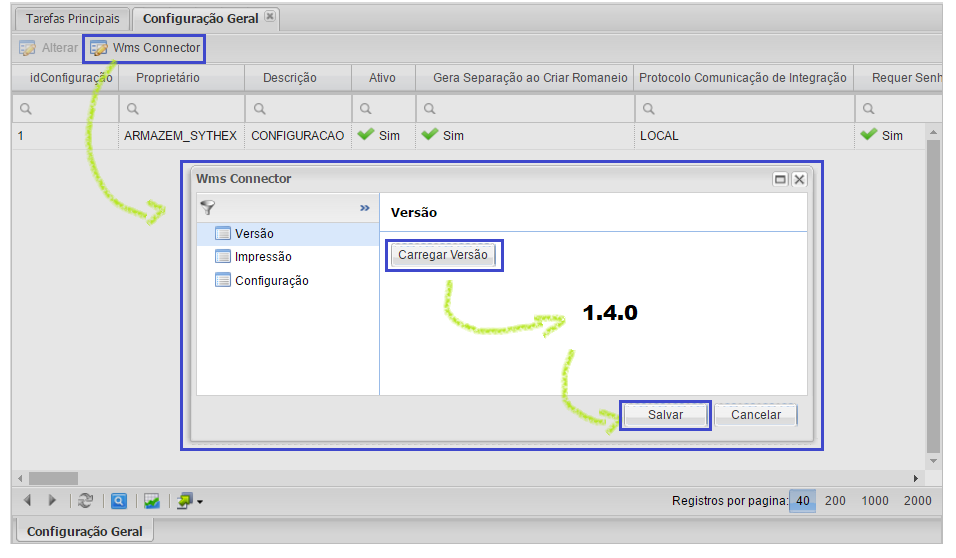Screen dimensions: 956x558
Task: Open the export icon dropdown arrow
Action: tap(199, 502)
